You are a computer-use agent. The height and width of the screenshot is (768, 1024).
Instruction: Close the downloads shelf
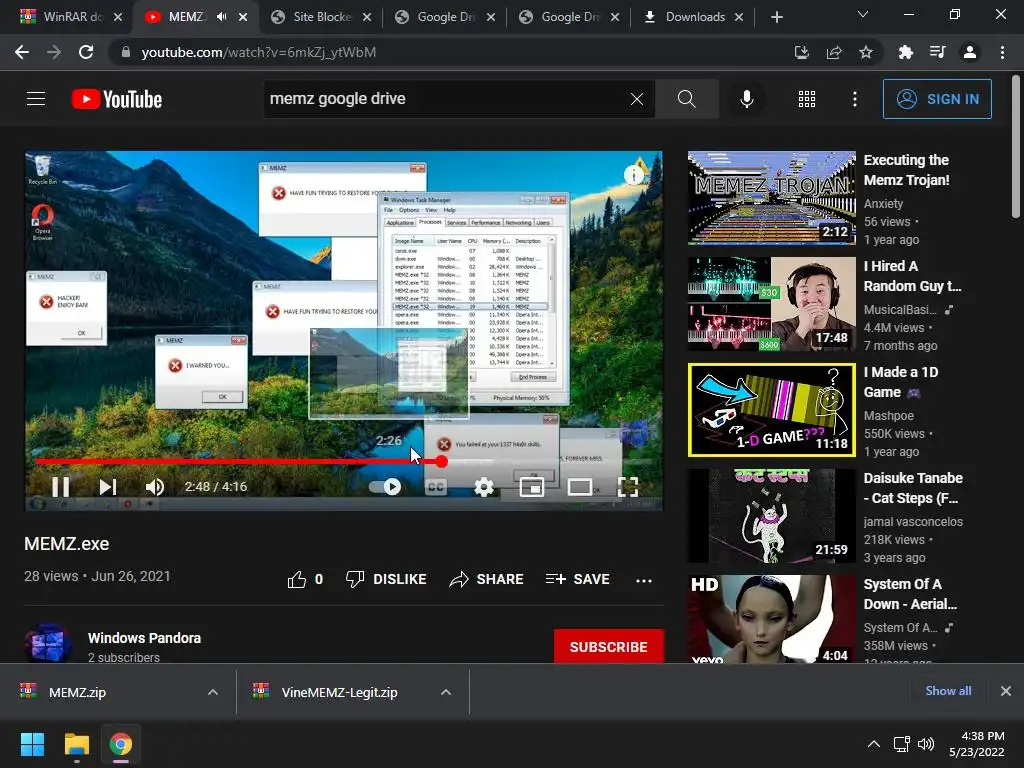(x=1006, y=691)
